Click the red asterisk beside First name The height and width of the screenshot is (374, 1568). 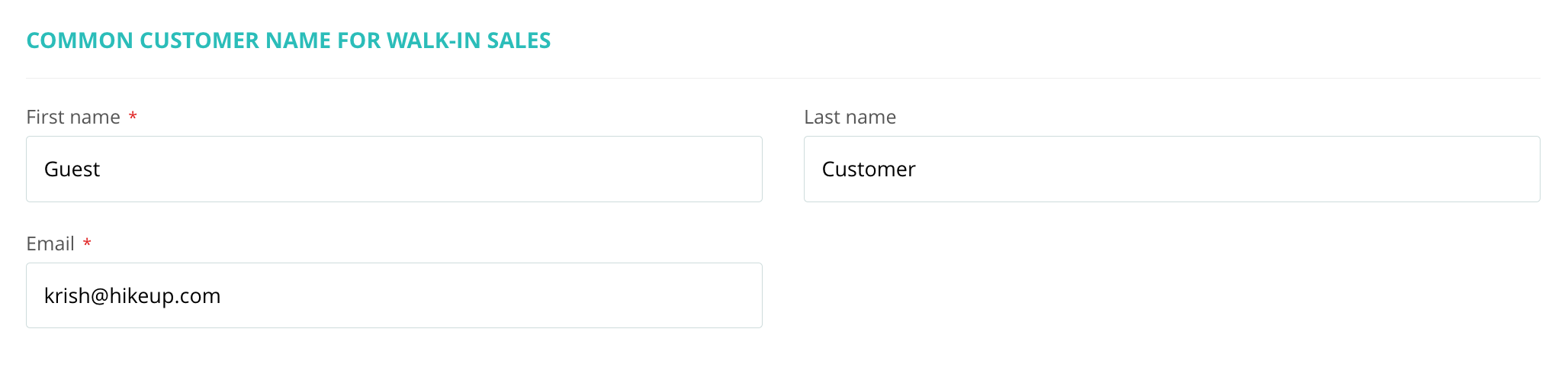(x=133, y=116)
